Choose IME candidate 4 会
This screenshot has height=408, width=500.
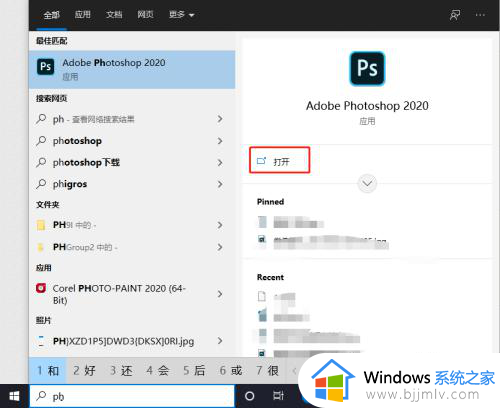pos(158,370)
